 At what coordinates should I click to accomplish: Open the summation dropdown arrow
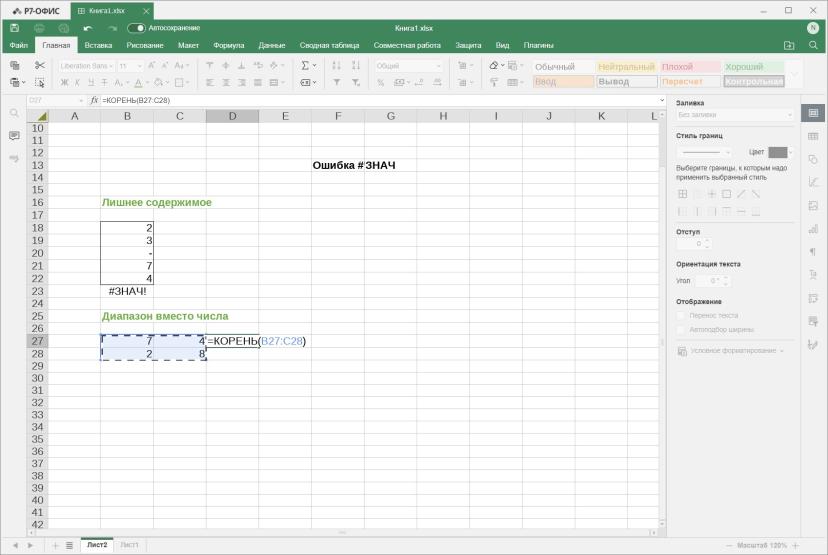click(x=315, y=65)
